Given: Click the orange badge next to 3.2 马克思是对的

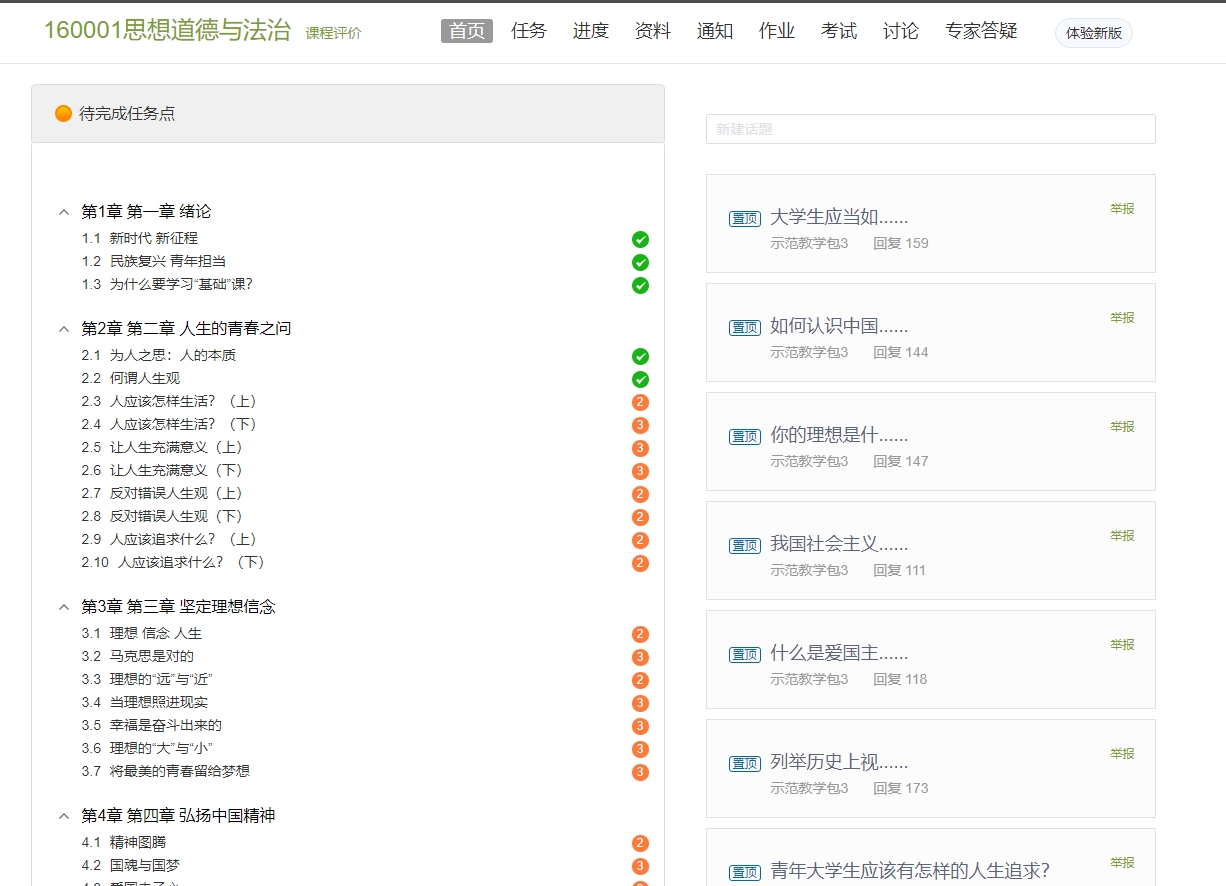Looking at the screenshot, I should coord(640,657).
